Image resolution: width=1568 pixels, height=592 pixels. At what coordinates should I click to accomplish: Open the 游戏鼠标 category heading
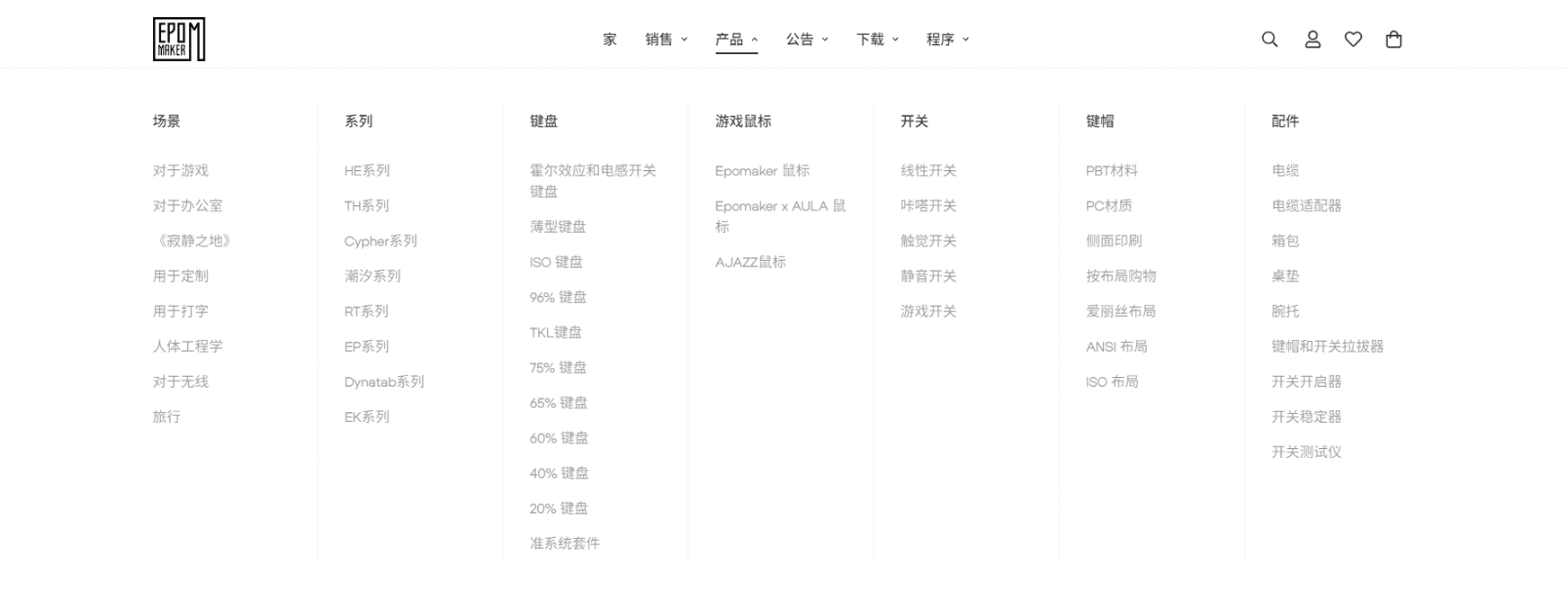(743, 121)
